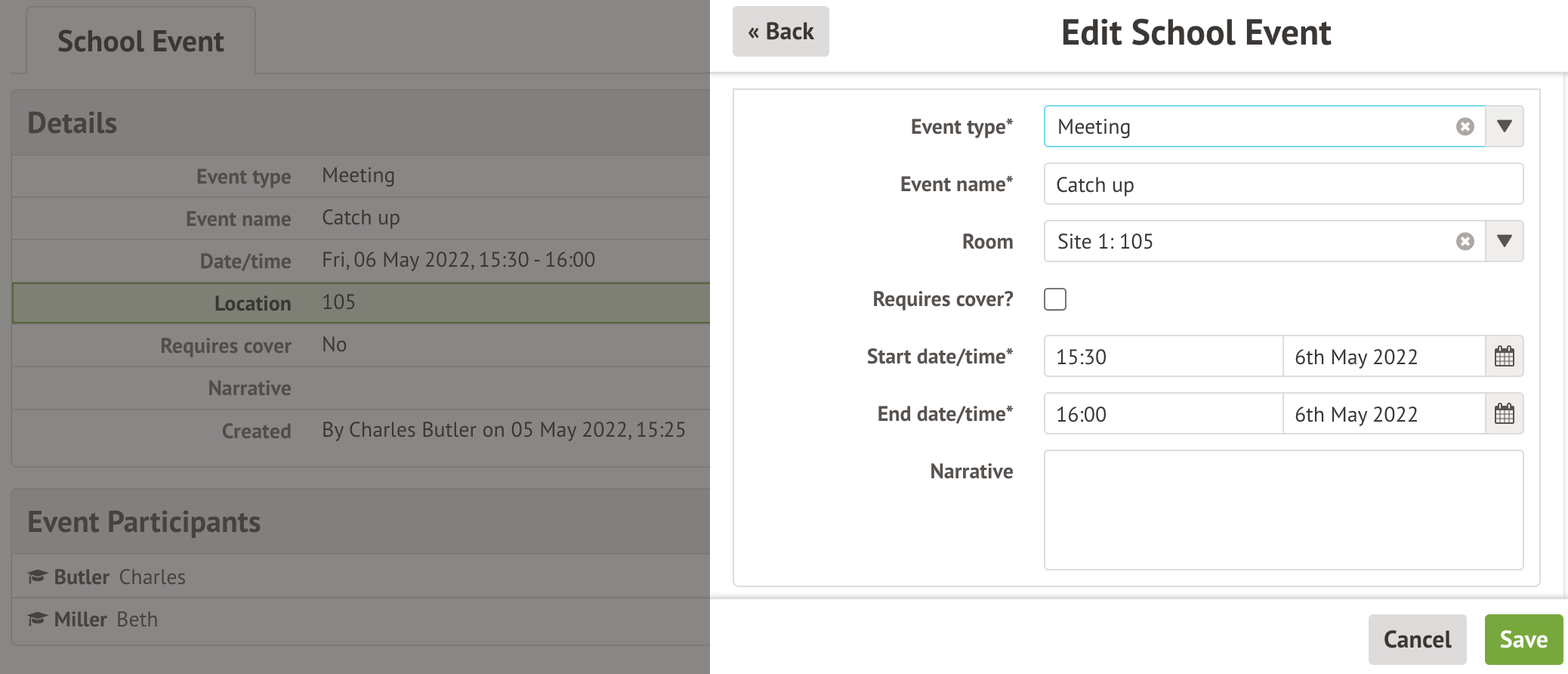The width and height of the screenshot is (1568, 674).
Task: Clear the Room field selection
Action: [1465, 242]
